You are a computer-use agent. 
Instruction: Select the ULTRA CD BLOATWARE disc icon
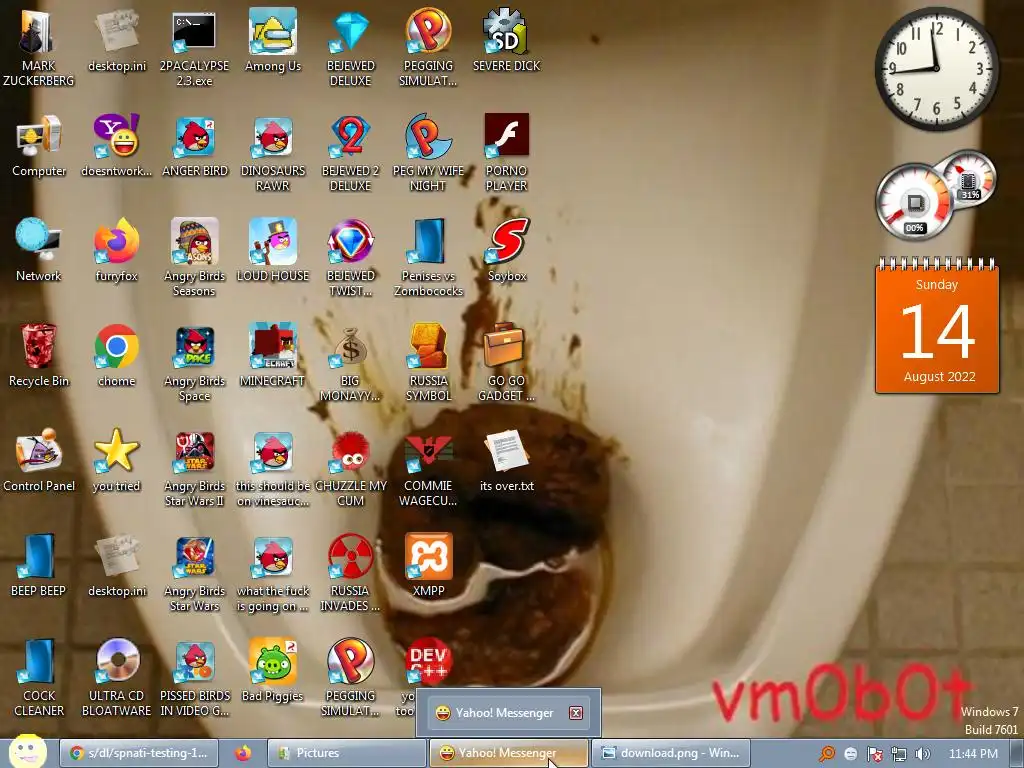[x=116, y=679]
